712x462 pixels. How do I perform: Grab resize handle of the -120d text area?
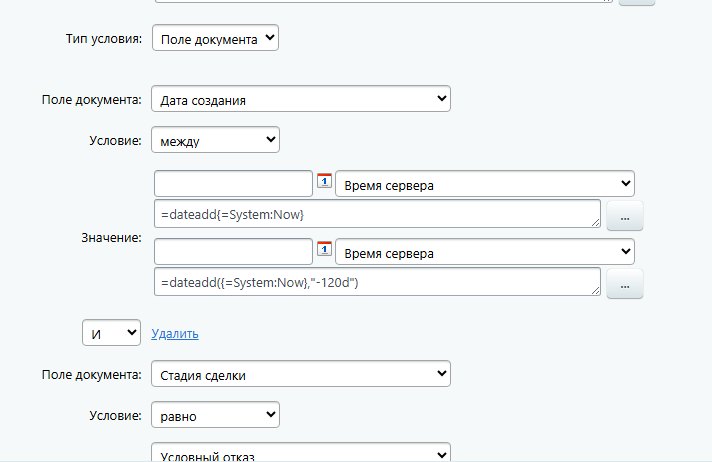tap(596, 292)
